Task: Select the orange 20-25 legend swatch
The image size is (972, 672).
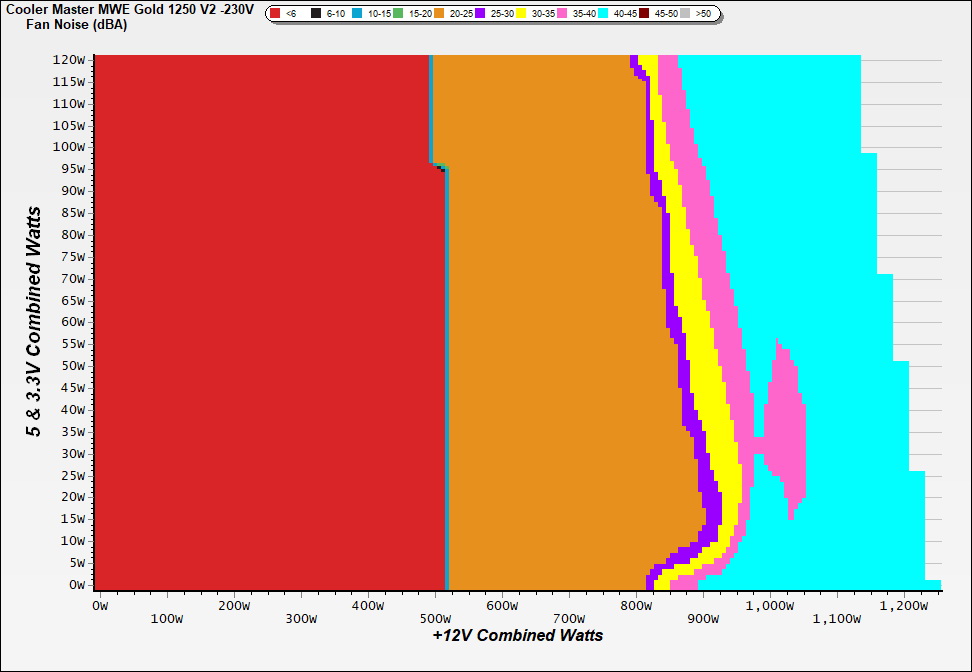Action: [x=439, y=14]
